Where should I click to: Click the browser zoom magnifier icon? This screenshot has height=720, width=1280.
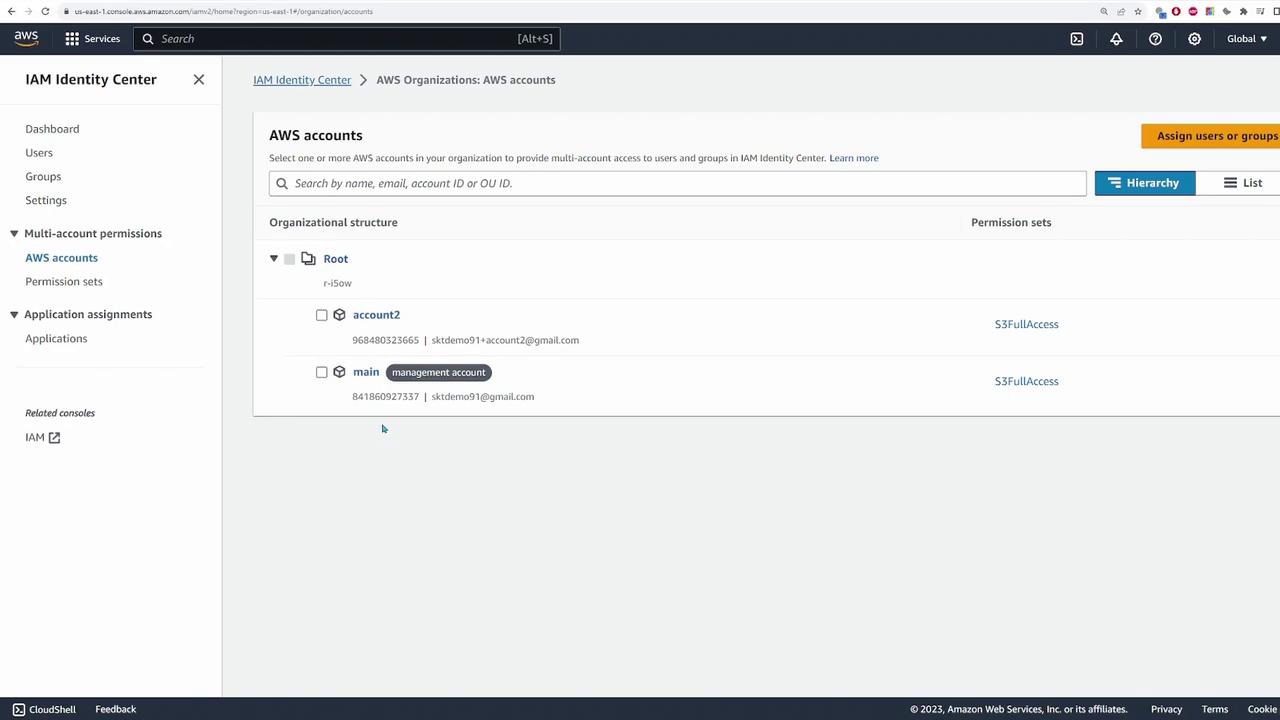click(1104, 11)
